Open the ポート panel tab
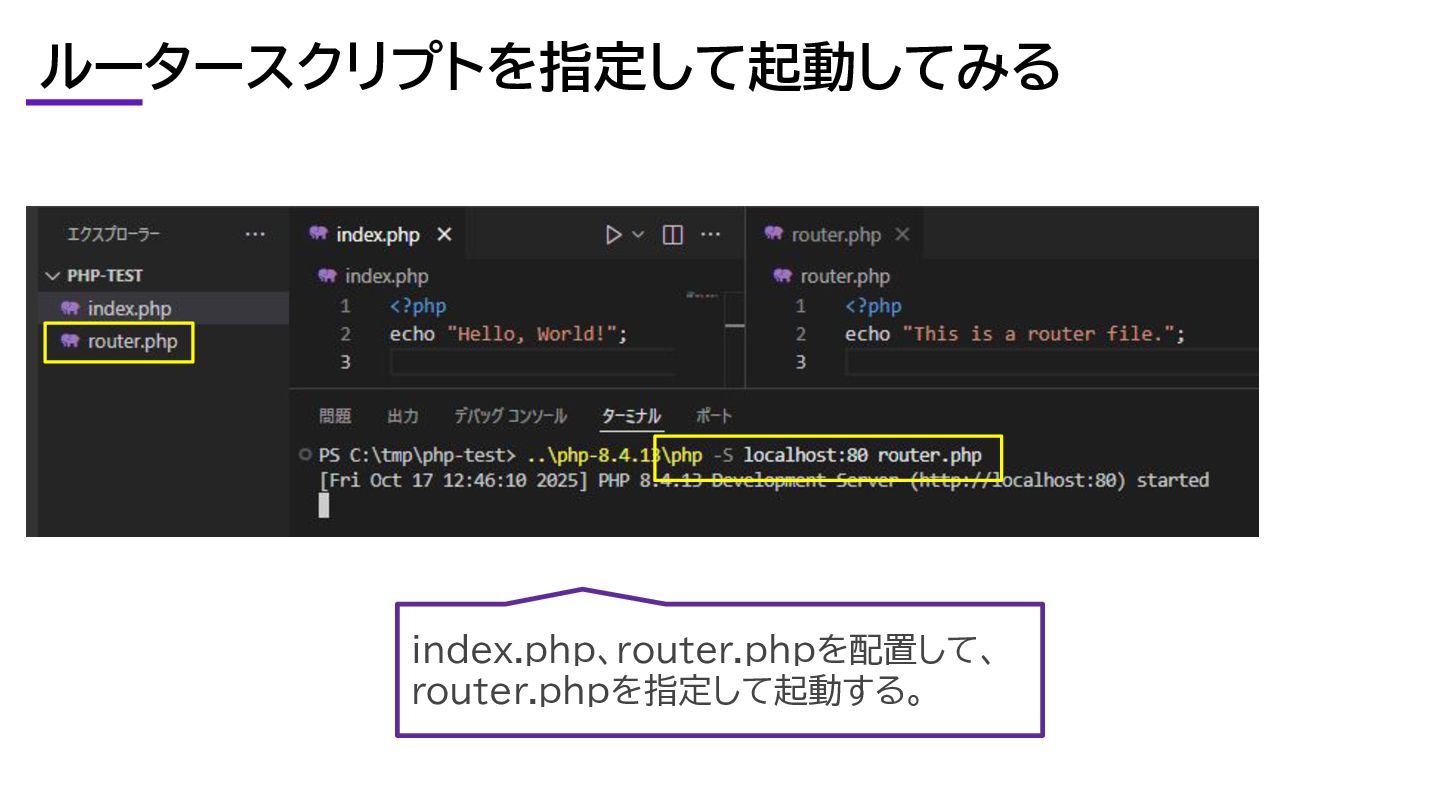Viewport: 1440px width, 810px height. [714, 416]
